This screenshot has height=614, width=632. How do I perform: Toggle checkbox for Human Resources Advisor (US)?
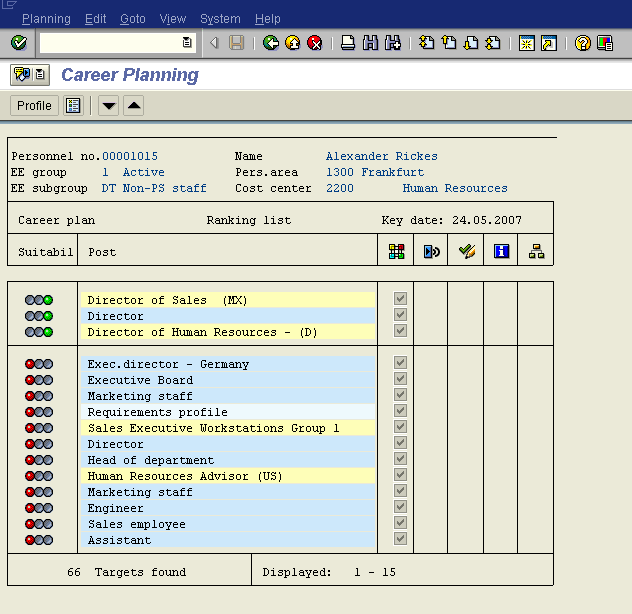pyautogui.click(x=400, y=475)
